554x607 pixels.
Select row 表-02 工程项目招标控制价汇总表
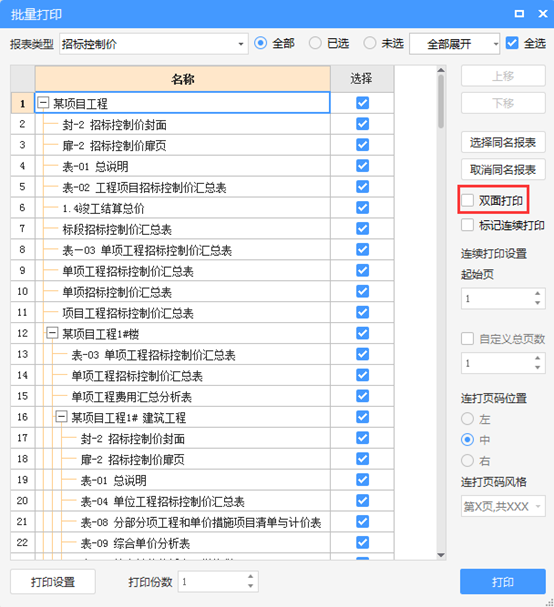183,187
